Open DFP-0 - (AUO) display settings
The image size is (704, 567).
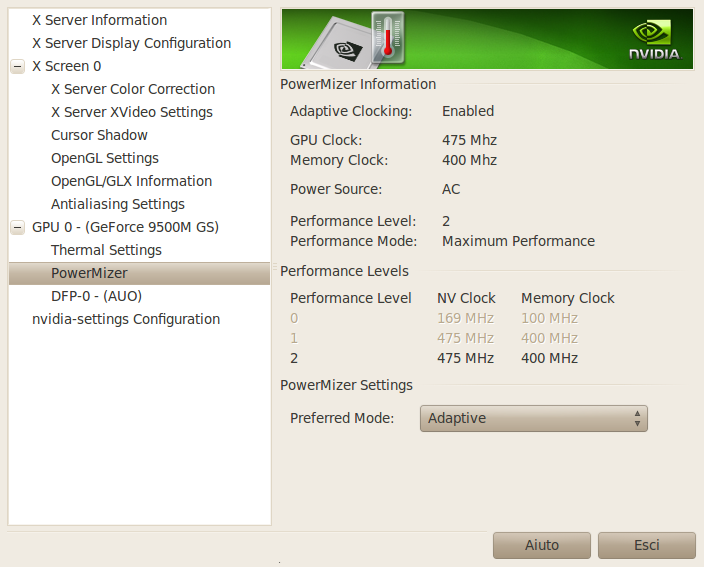[x=96, y=296]
